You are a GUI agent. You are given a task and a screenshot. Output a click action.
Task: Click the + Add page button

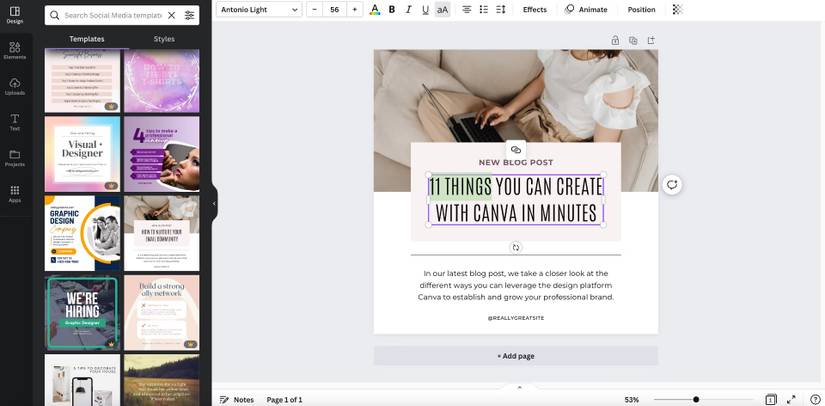point(516,356)
